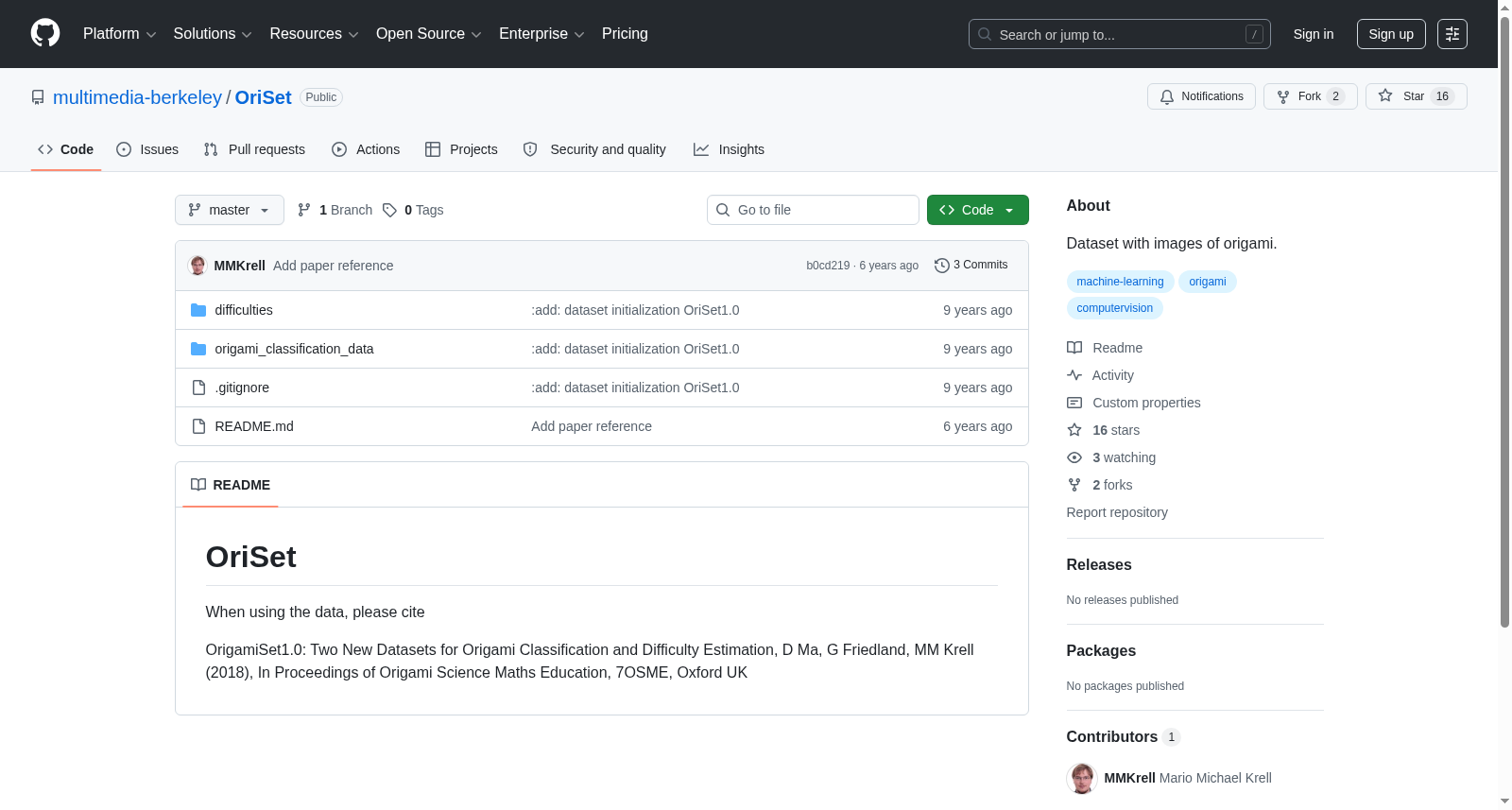The height and width of the screenshot is (810, 1512).
Task: Click the GitHub logo icon
Action: [45, 34]
